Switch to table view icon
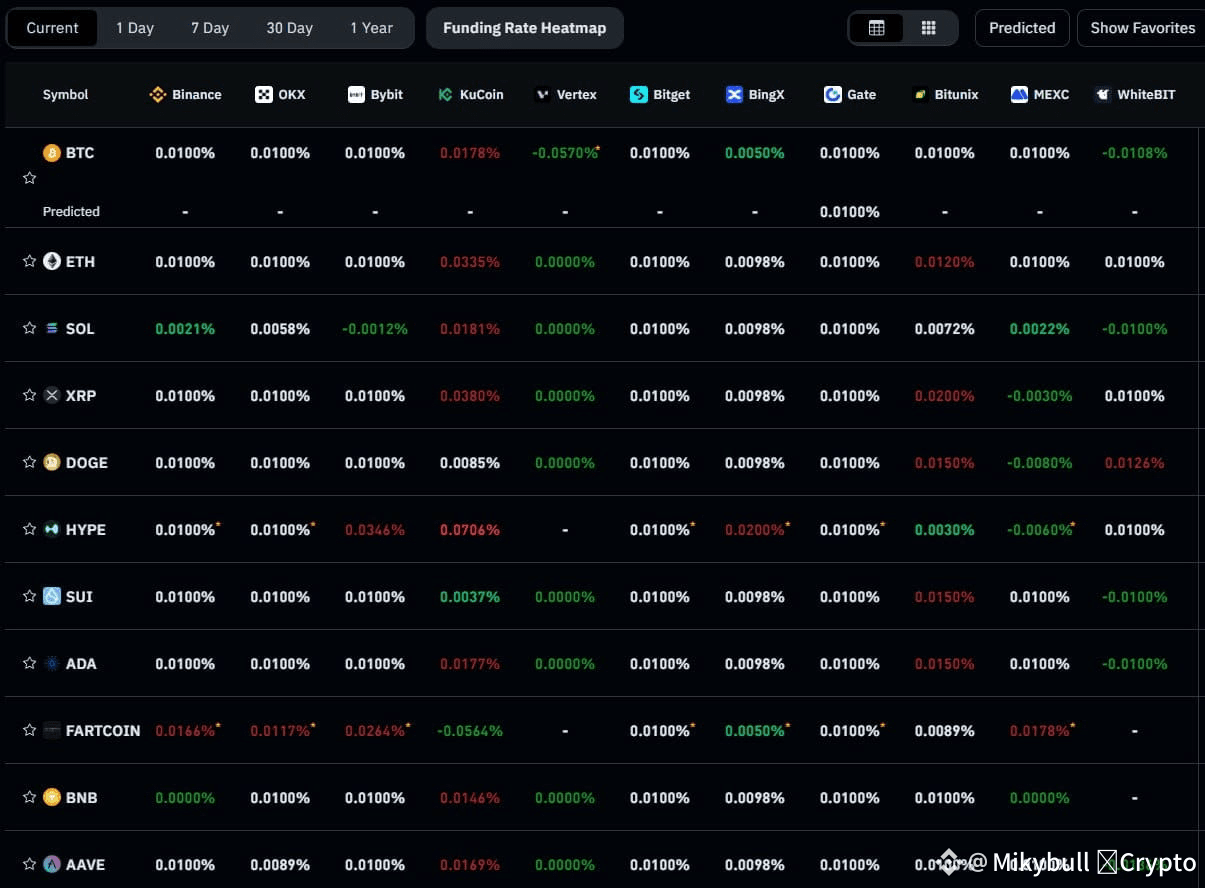The width and height of the screenshot is (1205, 888). (877, 28)
